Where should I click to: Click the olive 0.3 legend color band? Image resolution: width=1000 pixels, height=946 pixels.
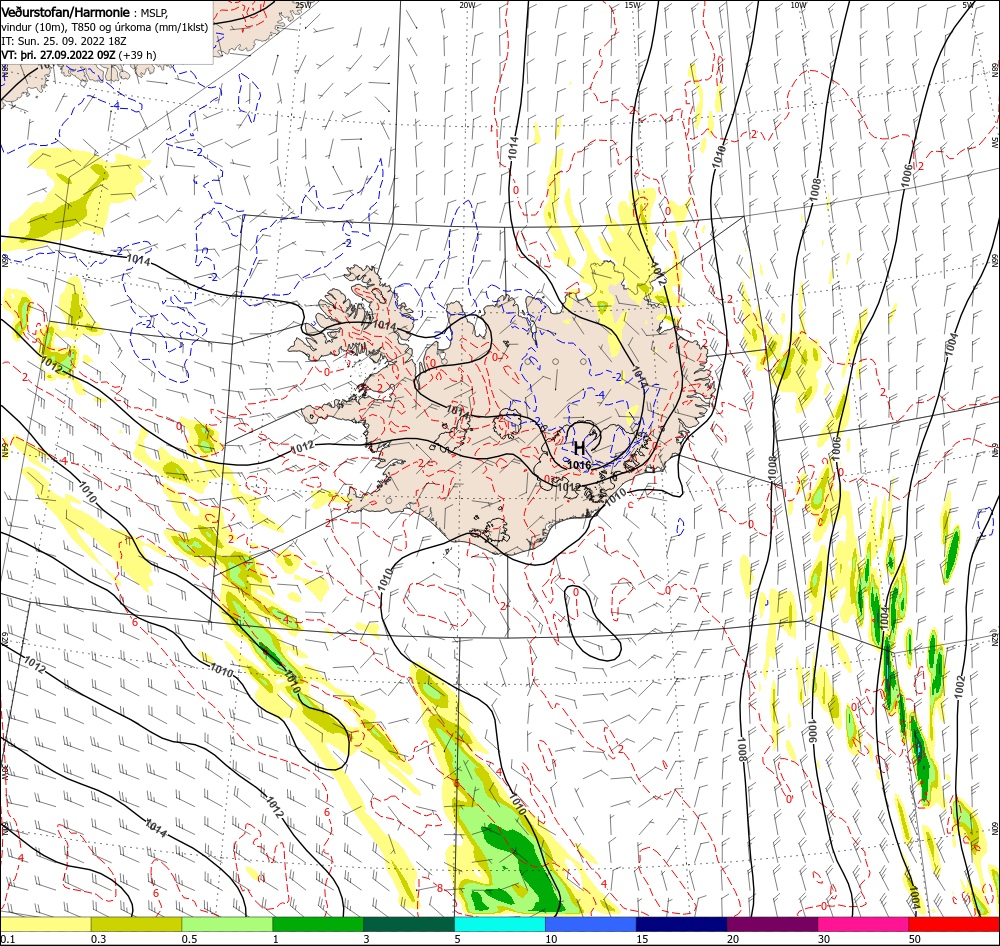136,924
